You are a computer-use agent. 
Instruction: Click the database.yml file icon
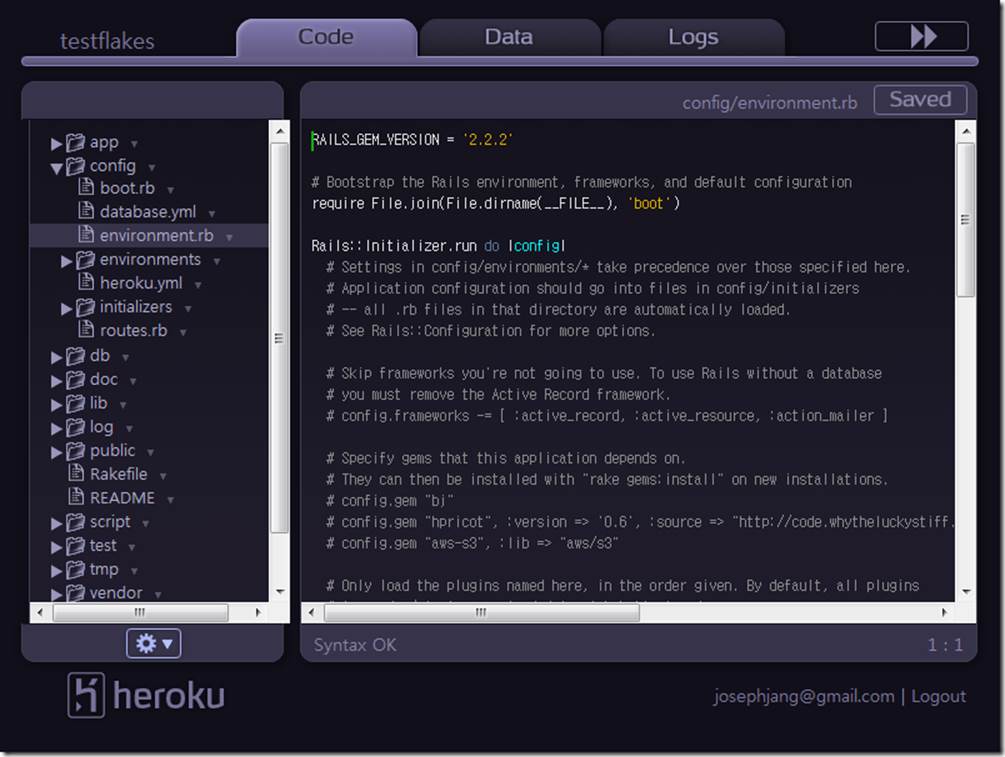click(x=86, y=210)
